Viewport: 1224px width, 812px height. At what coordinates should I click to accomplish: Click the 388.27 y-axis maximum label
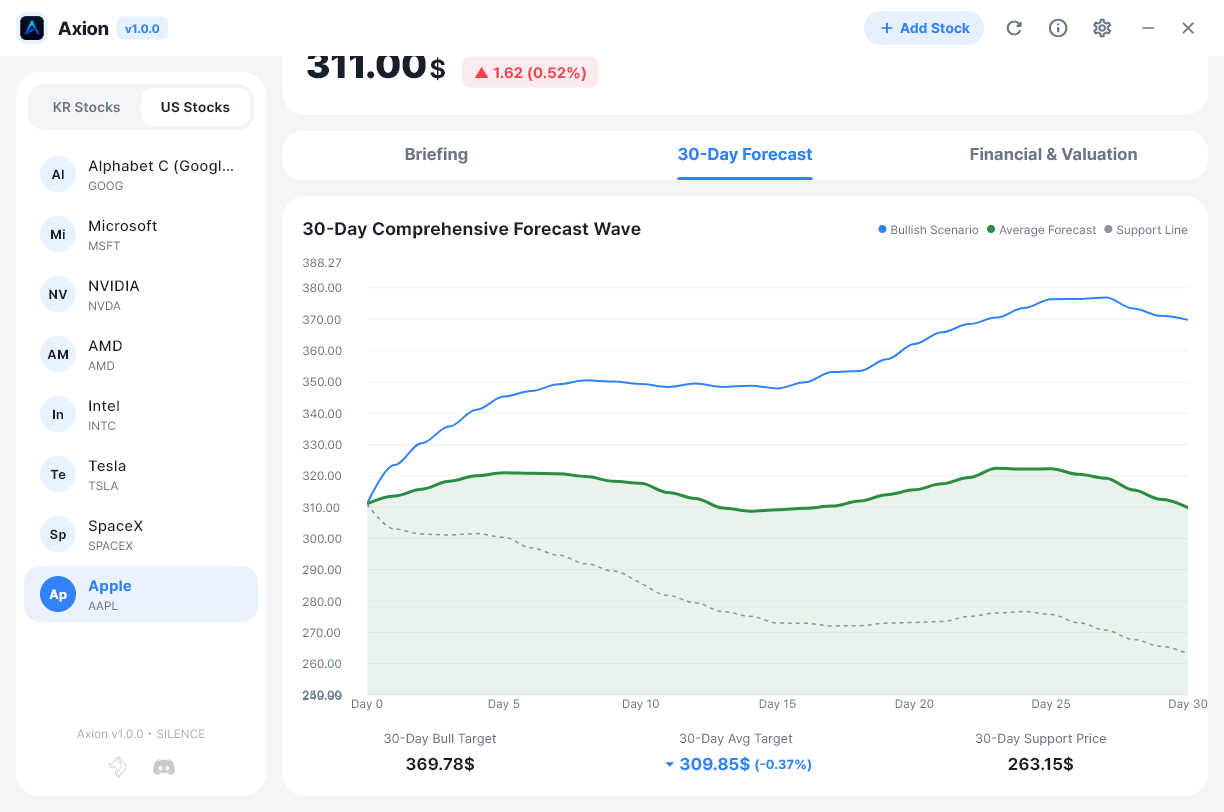click(x=322, y=263)
